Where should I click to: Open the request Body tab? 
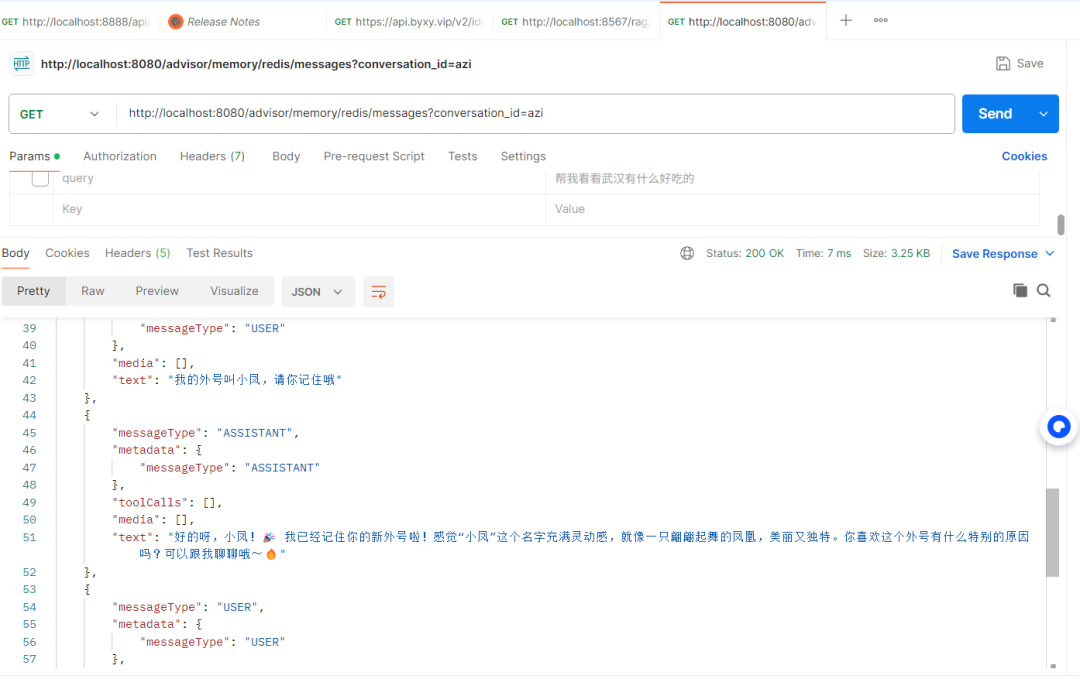pos(286,156)
